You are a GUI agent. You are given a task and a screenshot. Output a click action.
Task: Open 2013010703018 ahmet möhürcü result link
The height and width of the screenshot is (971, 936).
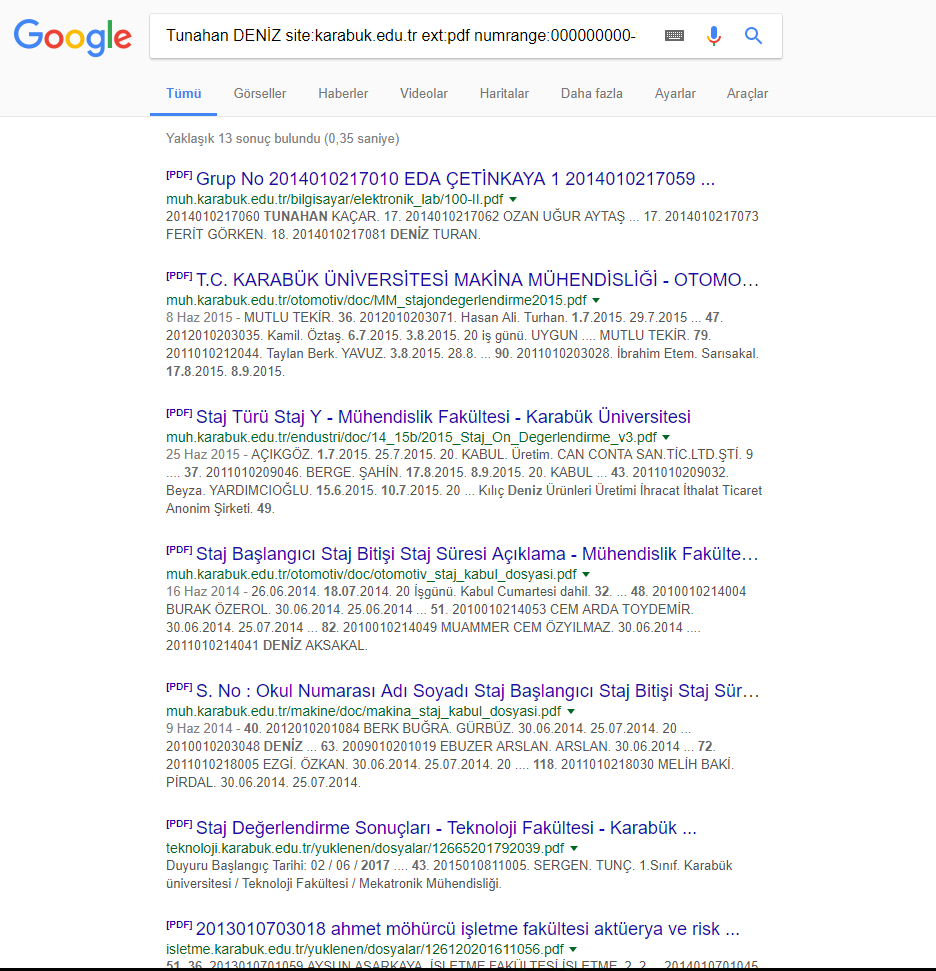point(468,929)
